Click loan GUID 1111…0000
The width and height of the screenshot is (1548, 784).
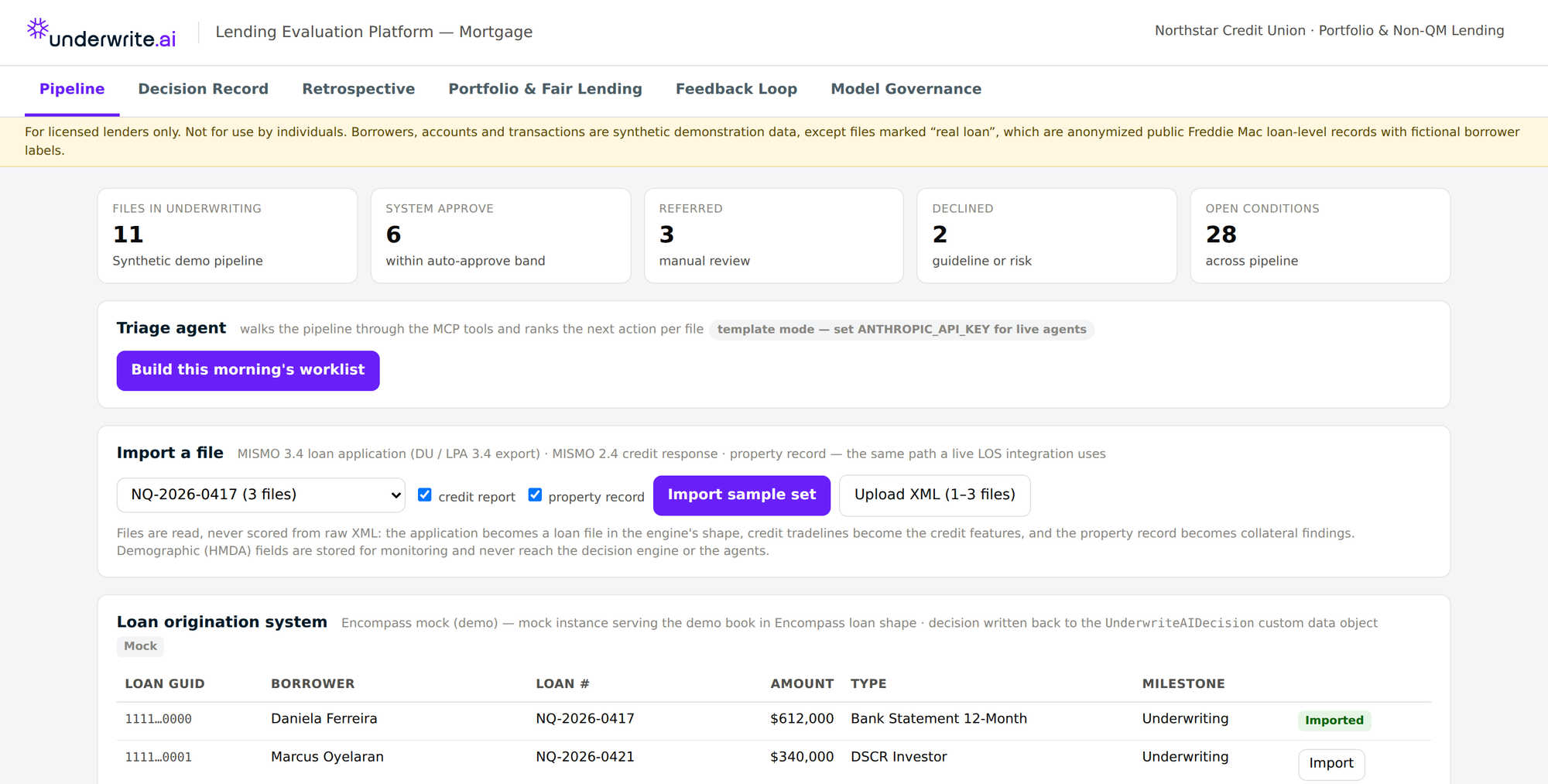[x=159, y=719]
